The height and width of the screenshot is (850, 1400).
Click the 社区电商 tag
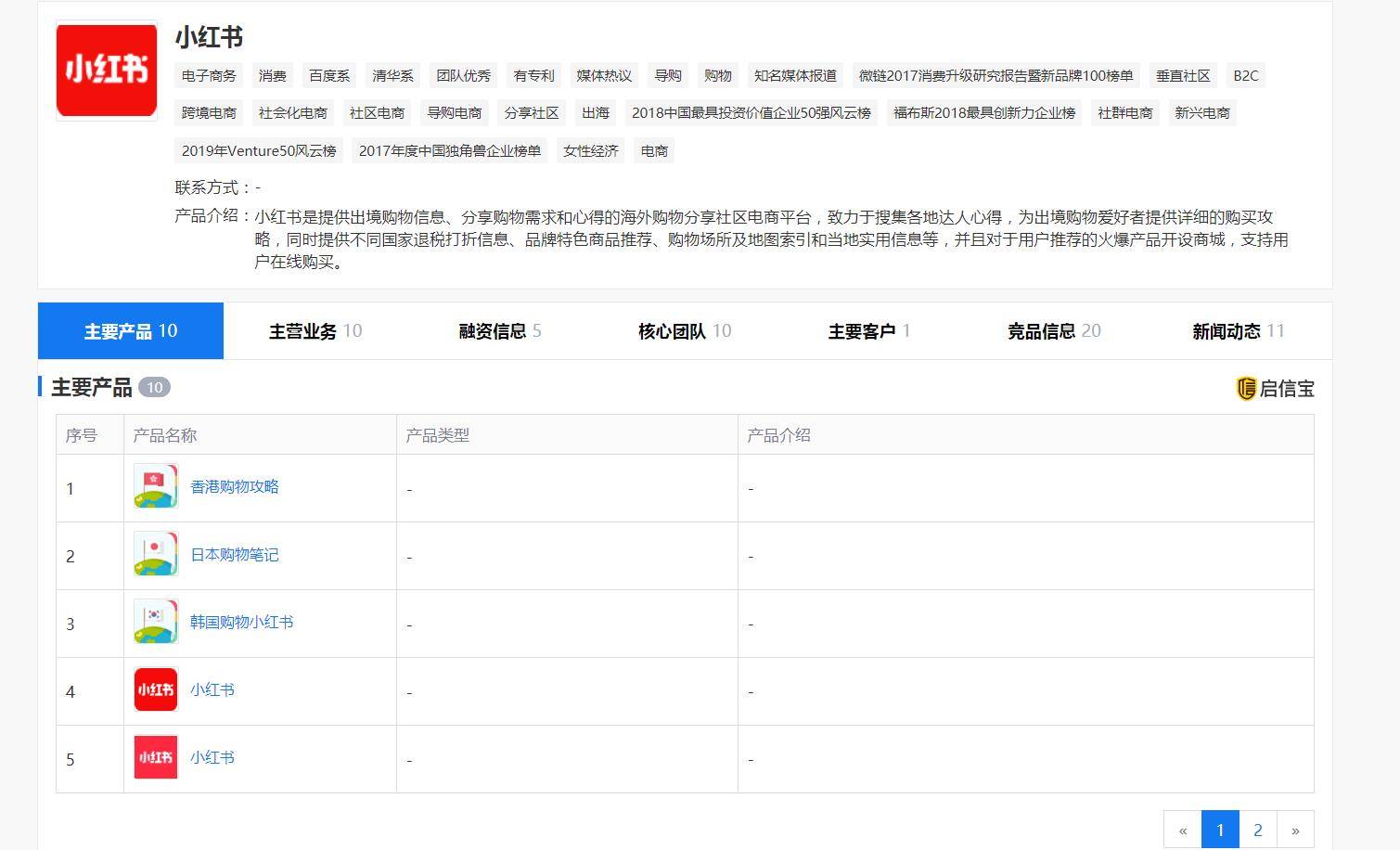[x=377, y=113]
